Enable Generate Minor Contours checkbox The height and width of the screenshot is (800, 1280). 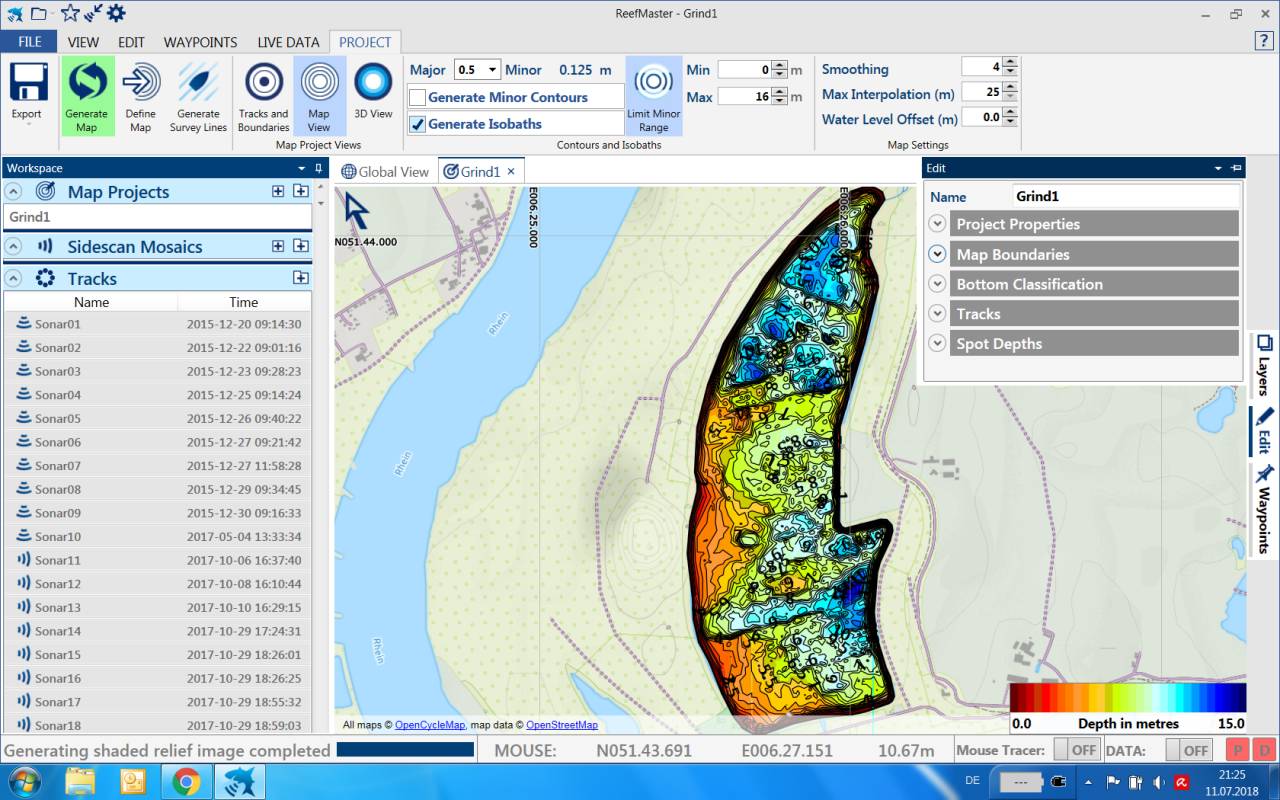click(x=418, y=98)
